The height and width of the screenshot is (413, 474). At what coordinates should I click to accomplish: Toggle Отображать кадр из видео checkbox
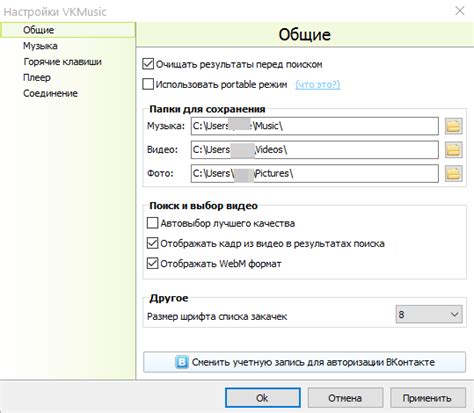pyautogui.click(x=152, y=243)
